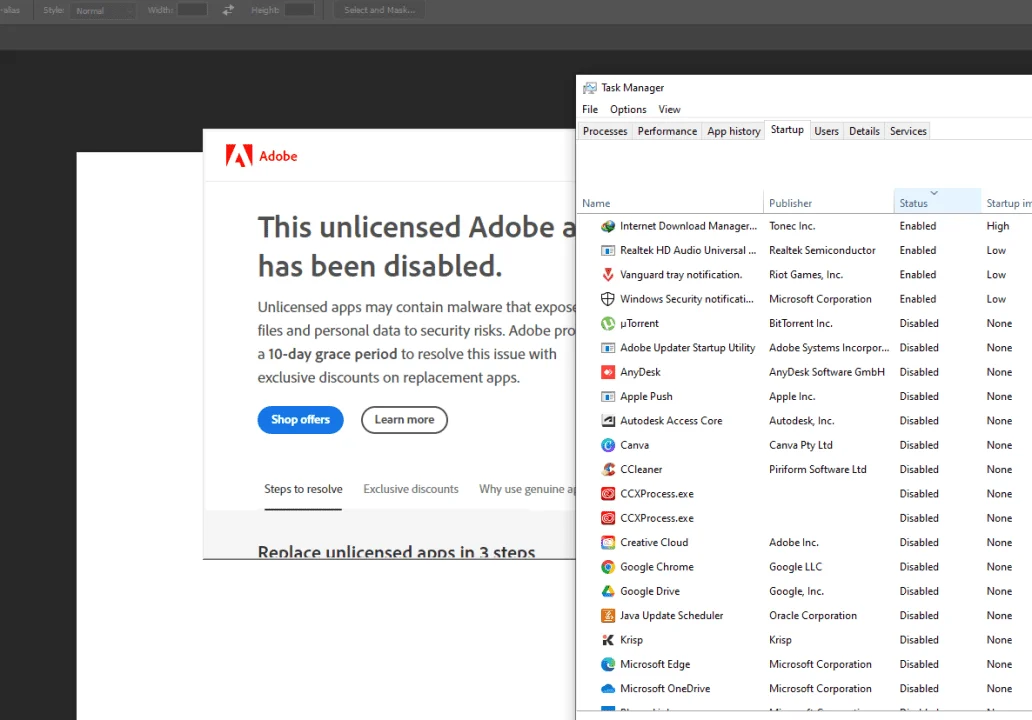The height and width of the screenshot is (720, 1032).
Task: Click the Canva icon
Action: tap(607, 445)
